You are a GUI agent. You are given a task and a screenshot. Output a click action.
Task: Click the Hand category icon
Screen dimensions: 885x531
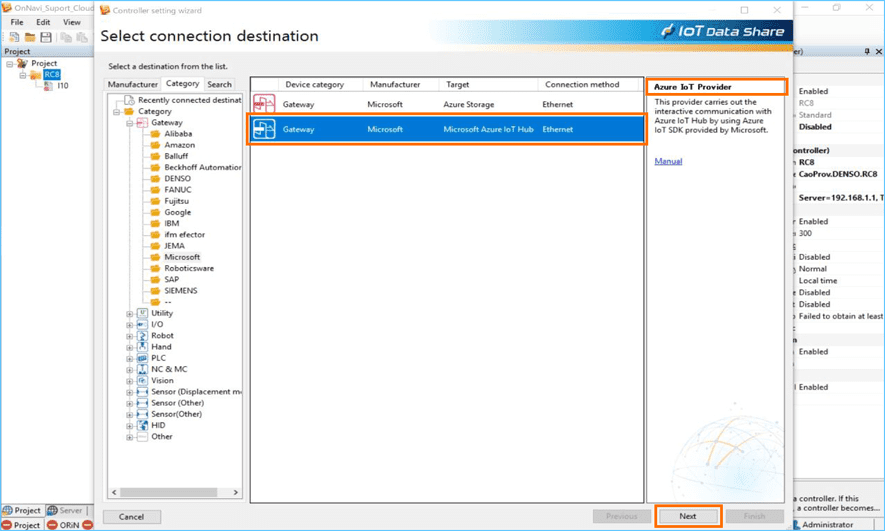point(142,347)
